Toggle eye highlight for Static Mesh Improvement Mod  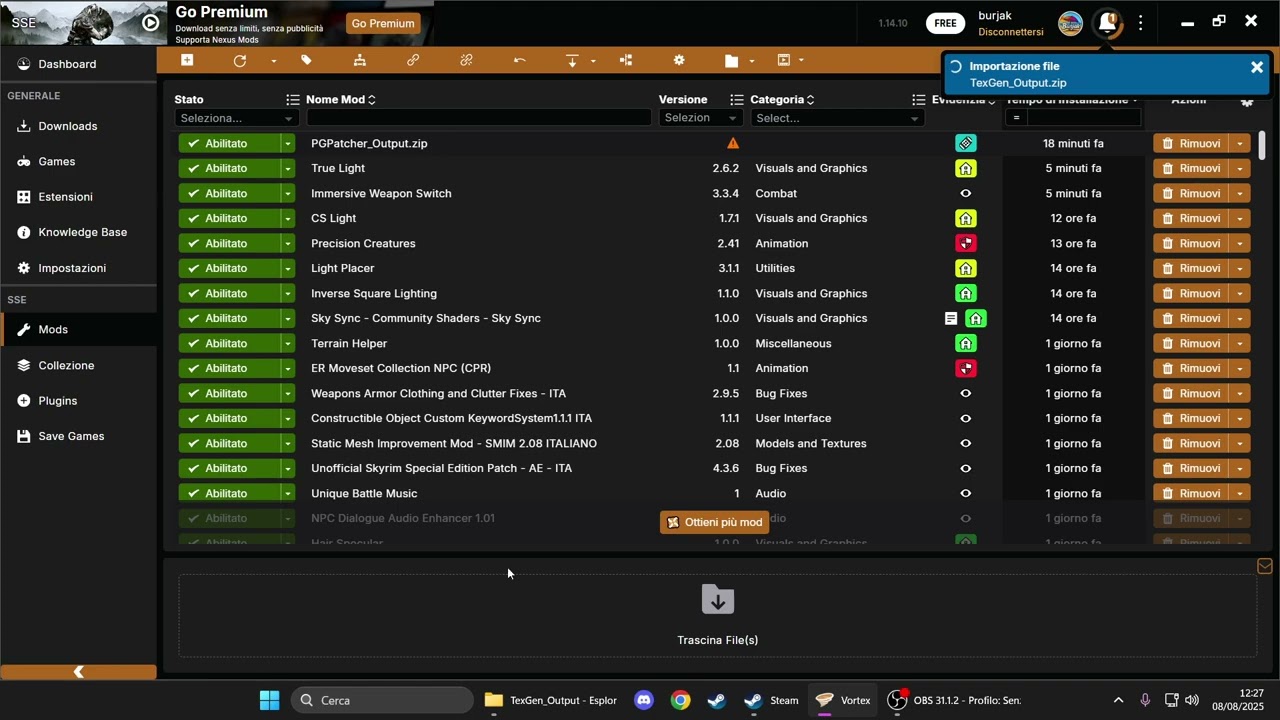click(965, 443)
